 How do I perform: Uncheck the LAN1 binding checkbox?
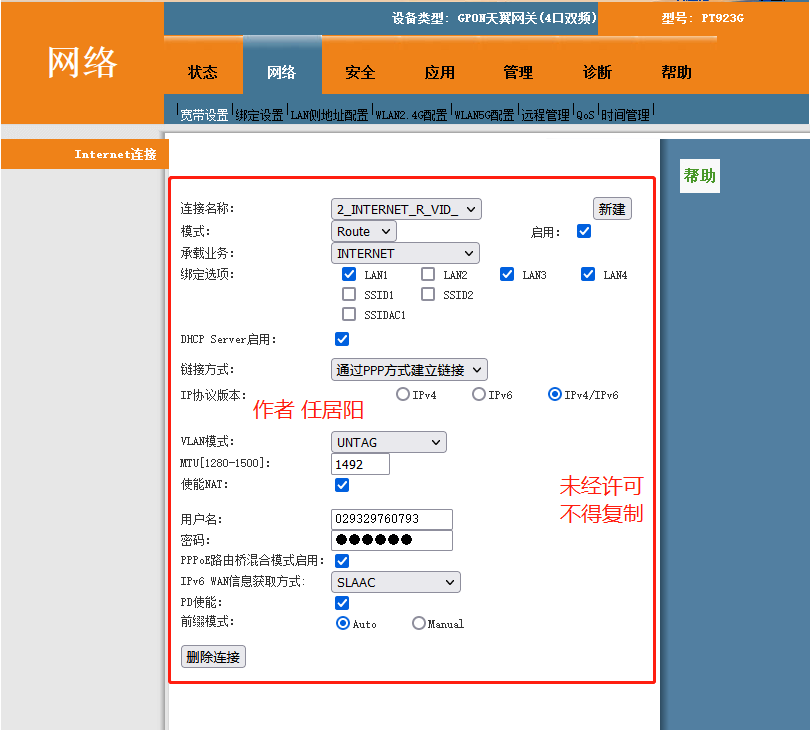349,274
